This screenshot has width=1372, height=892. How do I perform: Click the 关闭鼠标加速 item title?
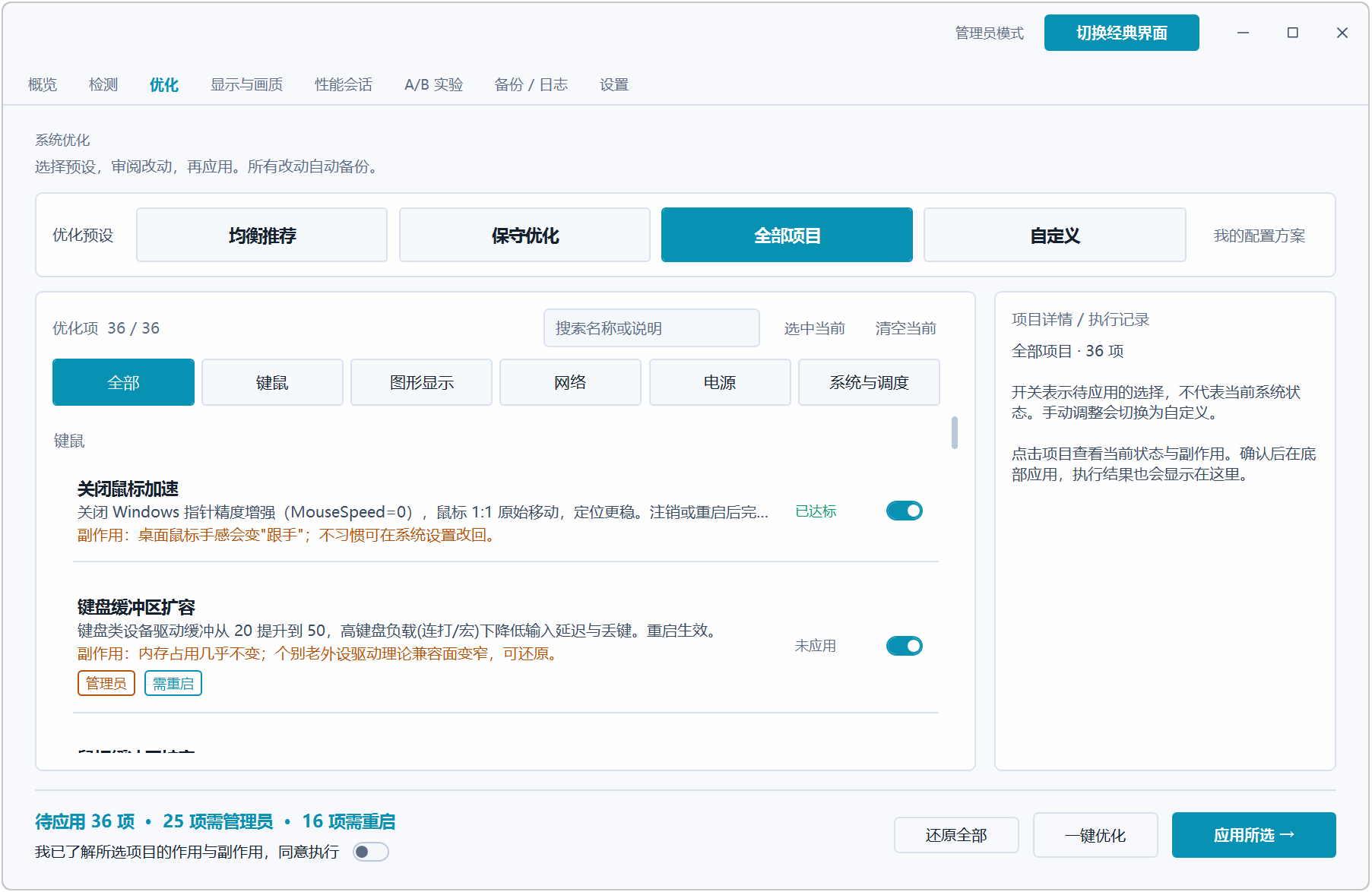click(128, 489)
